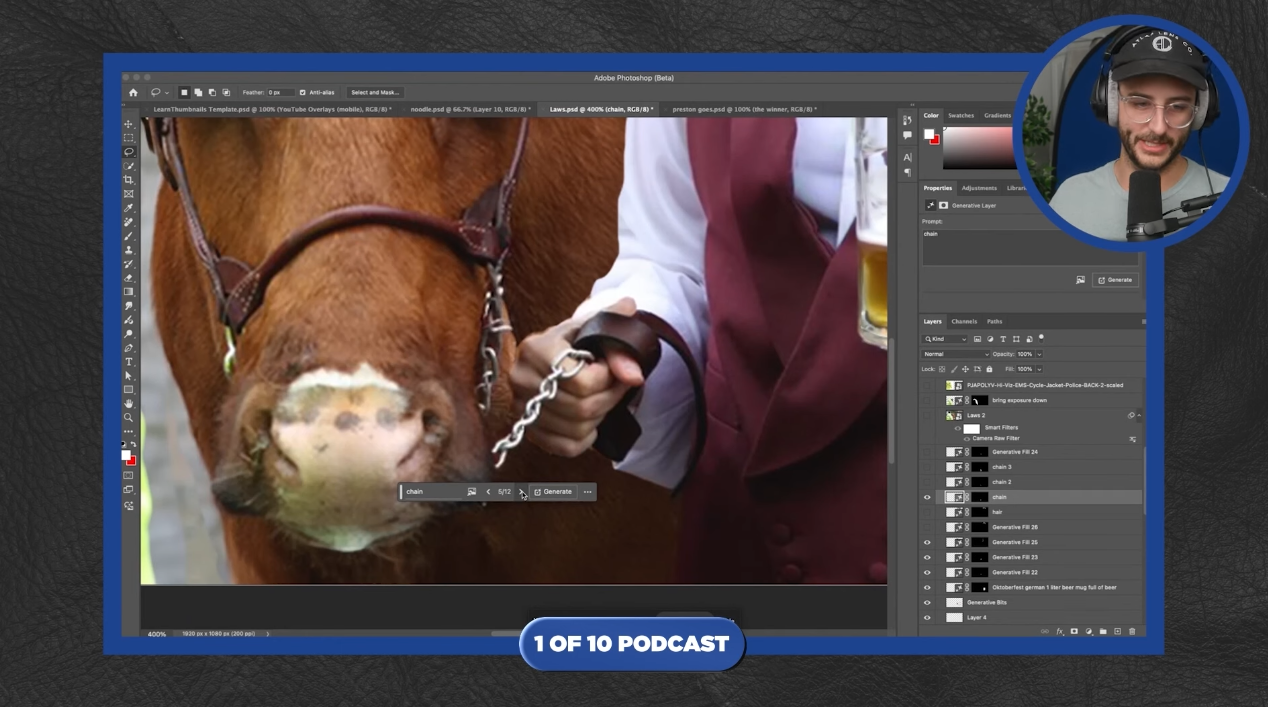
Task: Delete layer using the trash icon
Action: click(x=1132, y=631)
